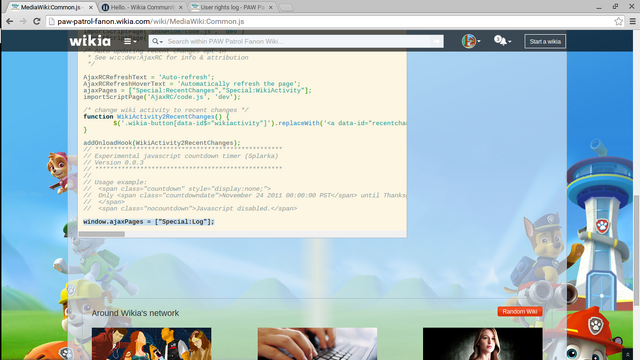Click the Random Wiki button

(x=520, y=311)
